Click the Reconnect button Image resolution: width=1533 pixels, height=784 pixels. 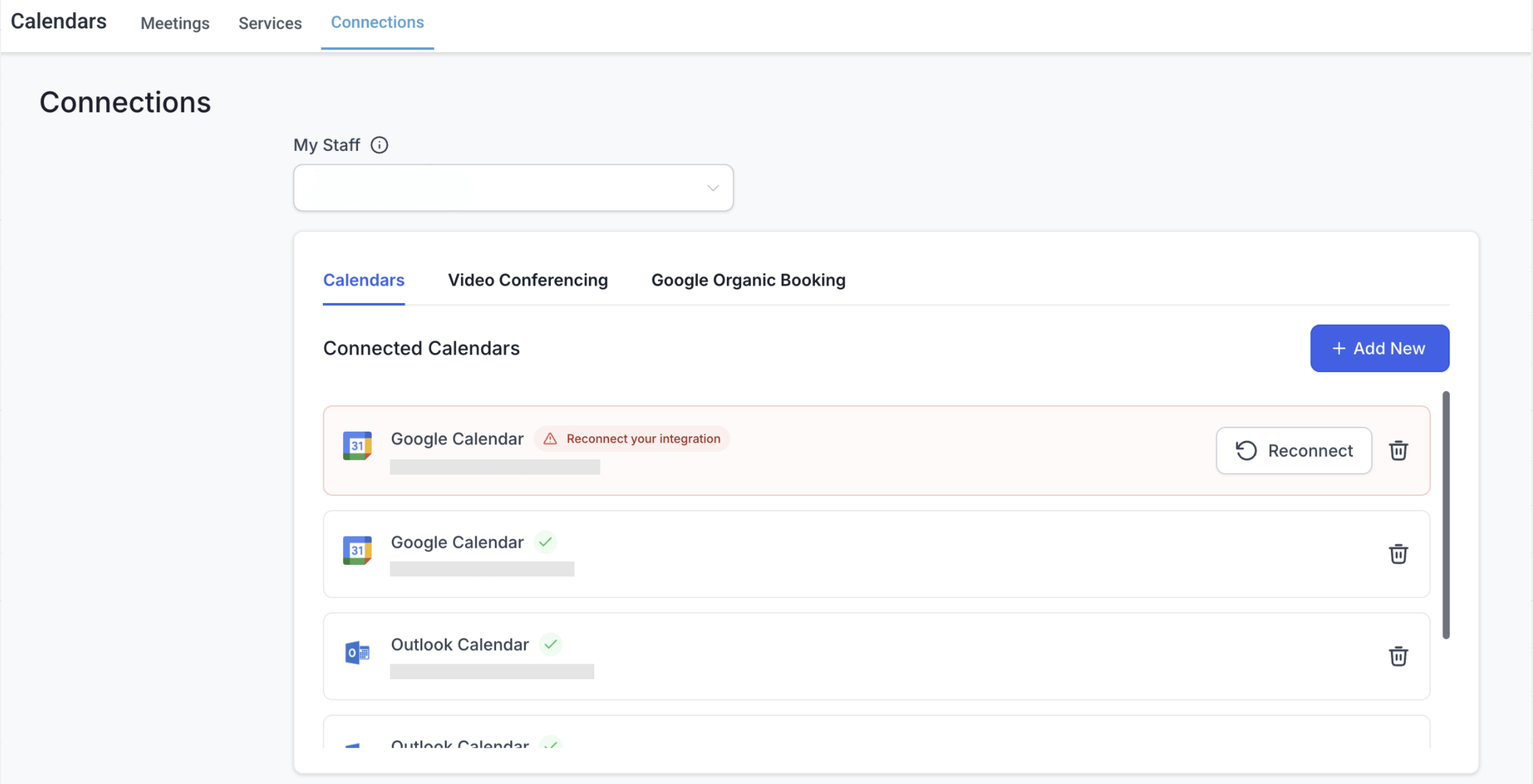click(x=1293, y=451)
